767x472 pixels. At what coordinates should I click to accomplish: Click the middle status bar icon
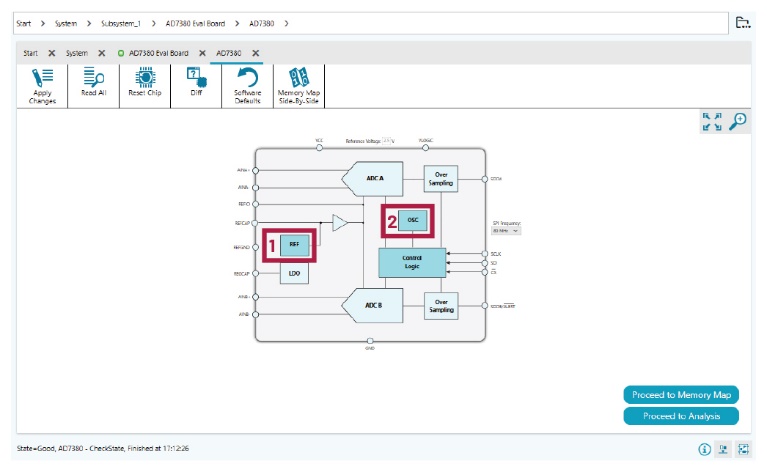(723, 449)
